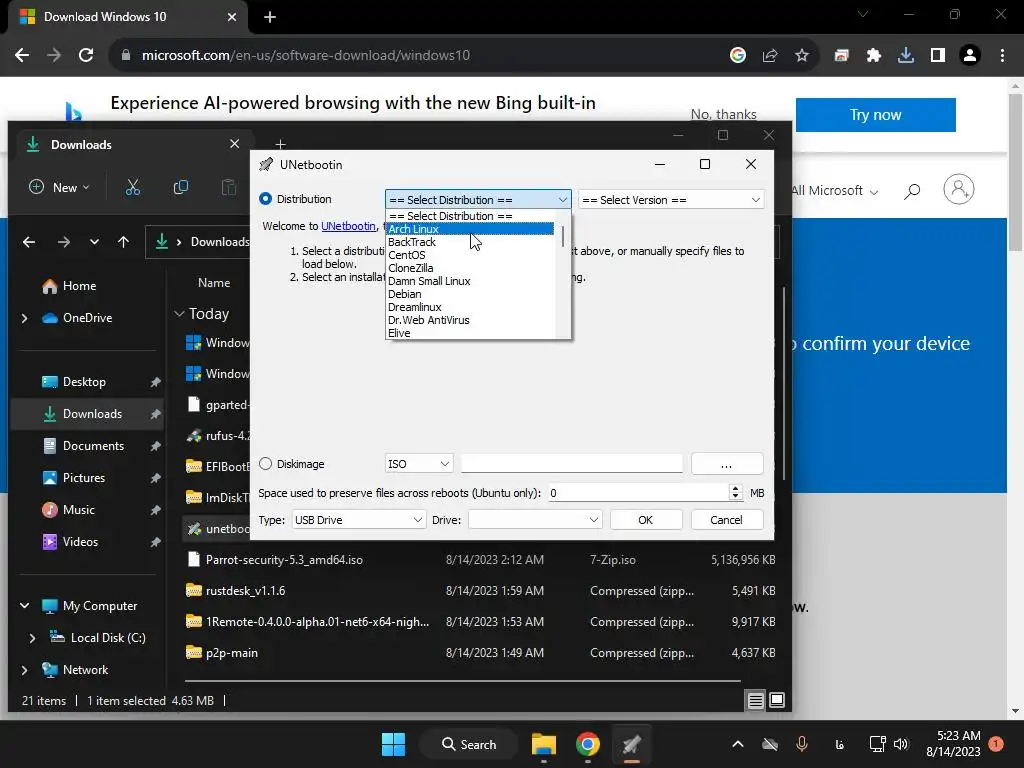Toggle Chrome side panel icon
The width and height of the screenshot is (1024, 768).
[938, 55]
